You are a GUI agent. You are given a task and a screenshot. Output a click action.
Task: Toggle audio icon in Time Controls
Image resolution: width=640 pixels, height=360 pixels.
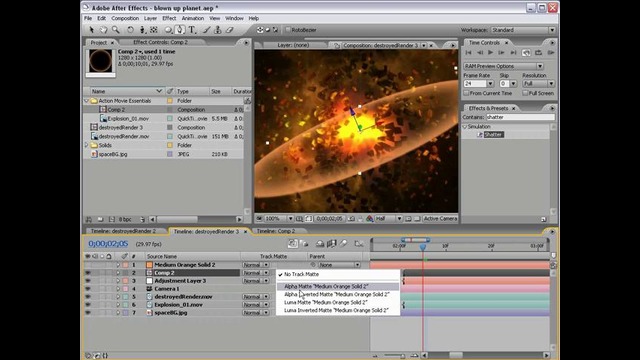pos(527,53)
